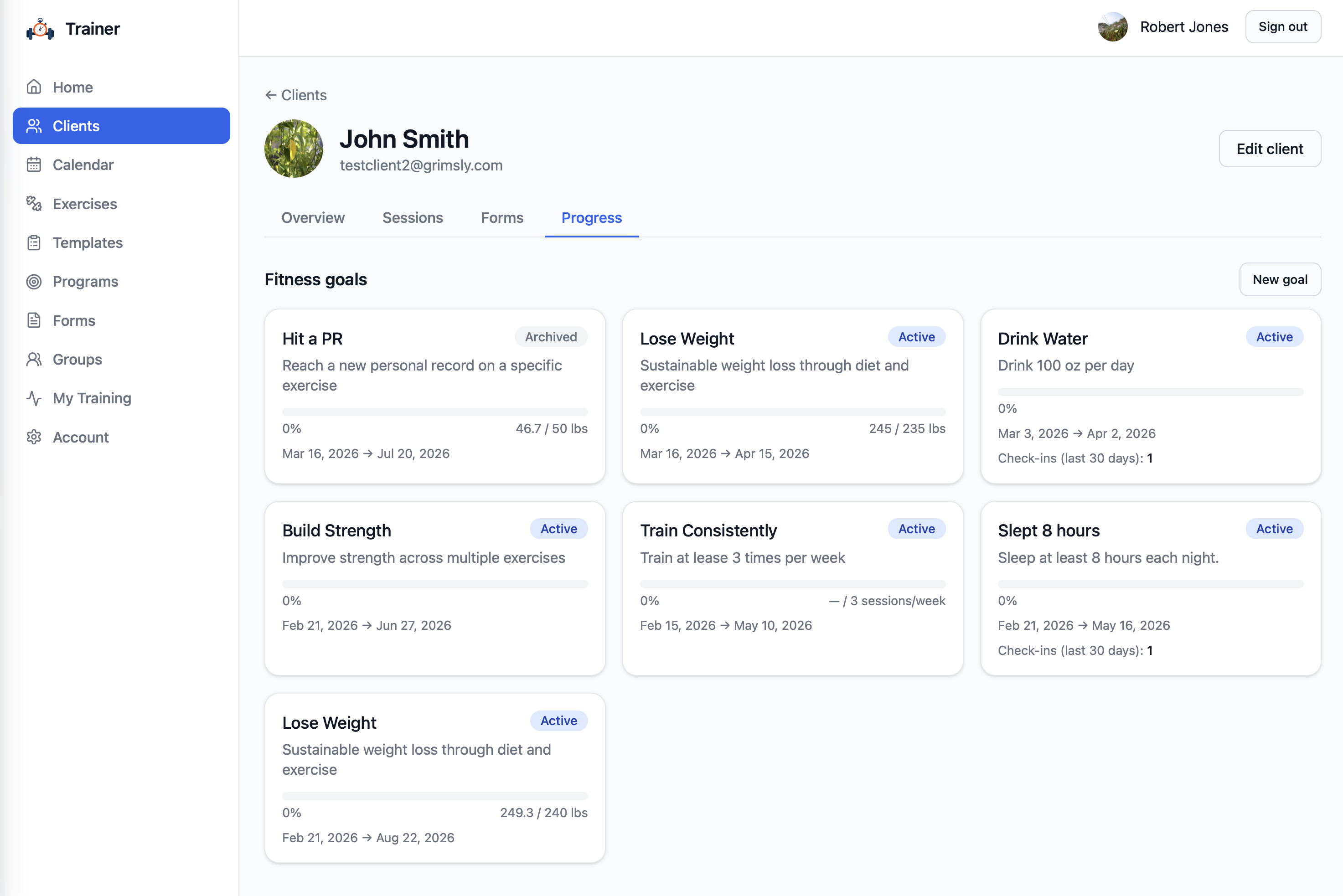Click the Drink Water progress bar
1343x896 pixels.
point(1151,391)
